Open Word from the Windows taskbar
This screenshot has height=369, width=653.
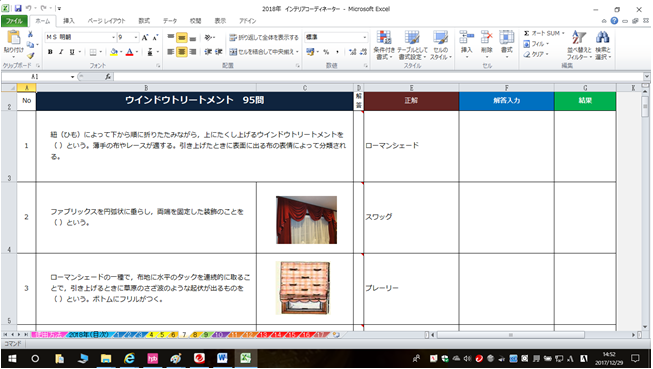click(222, 358)
